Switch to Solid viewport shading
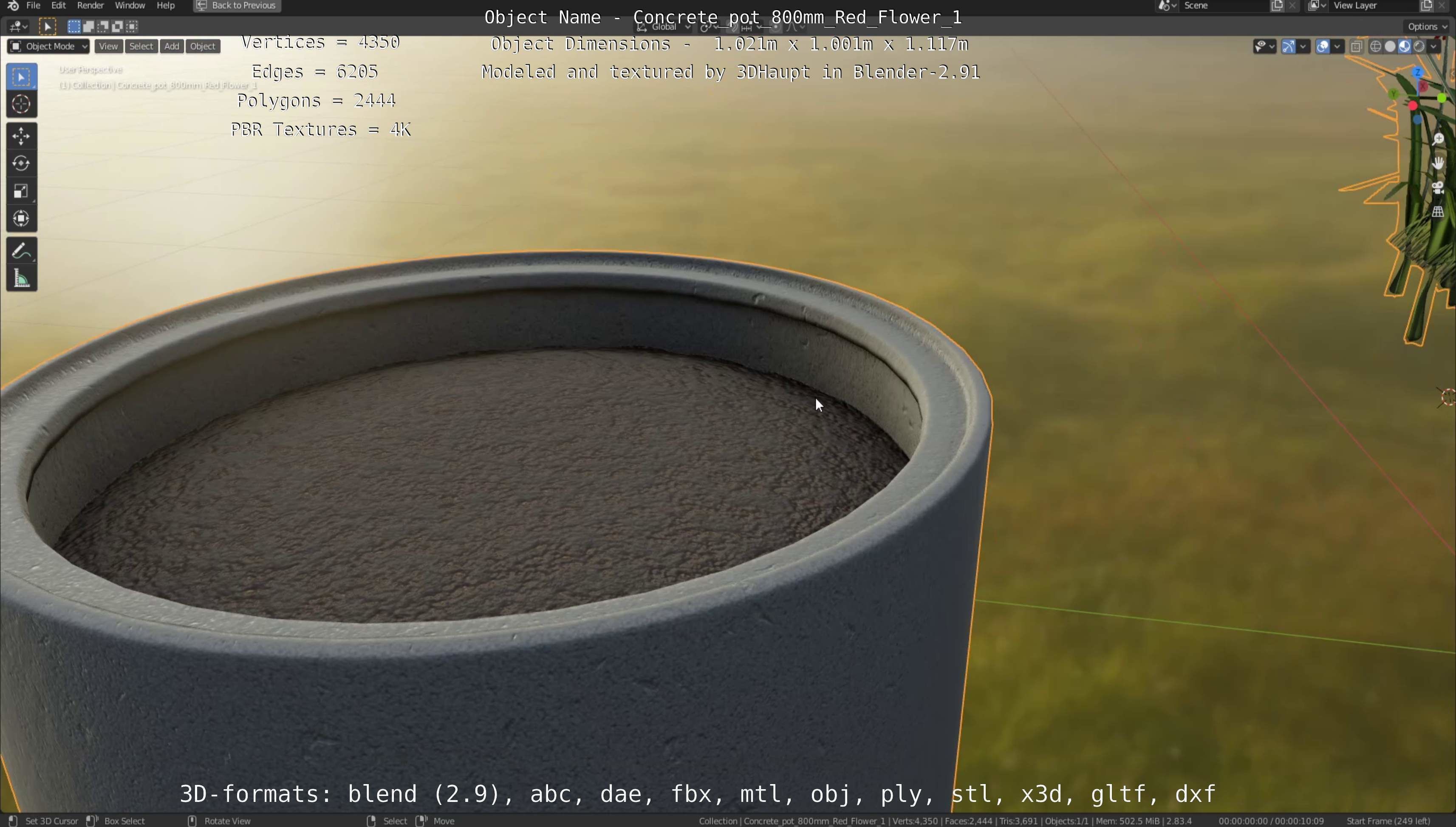 1390,47
